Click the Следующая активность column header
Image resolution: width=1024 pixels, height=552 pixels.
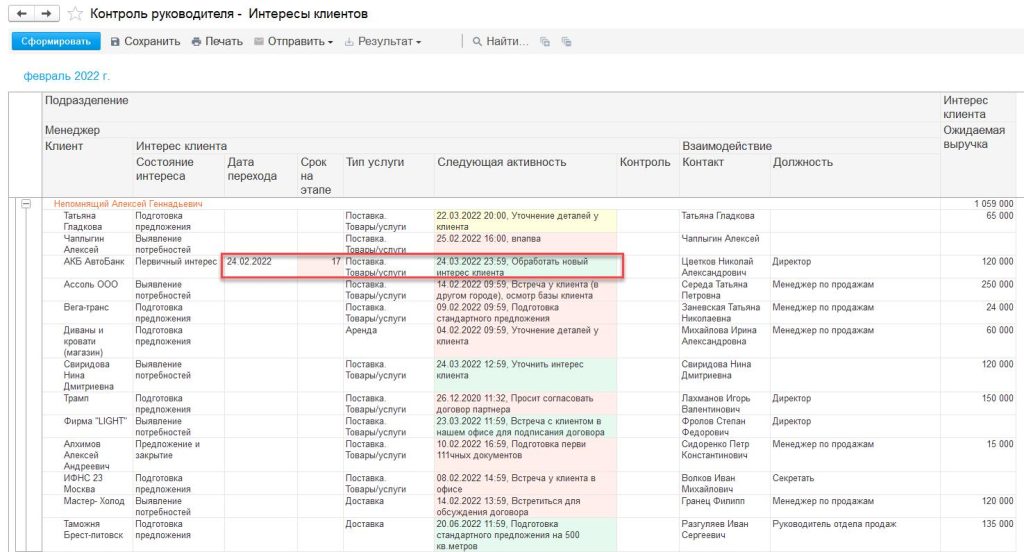[x=501, y=162]
